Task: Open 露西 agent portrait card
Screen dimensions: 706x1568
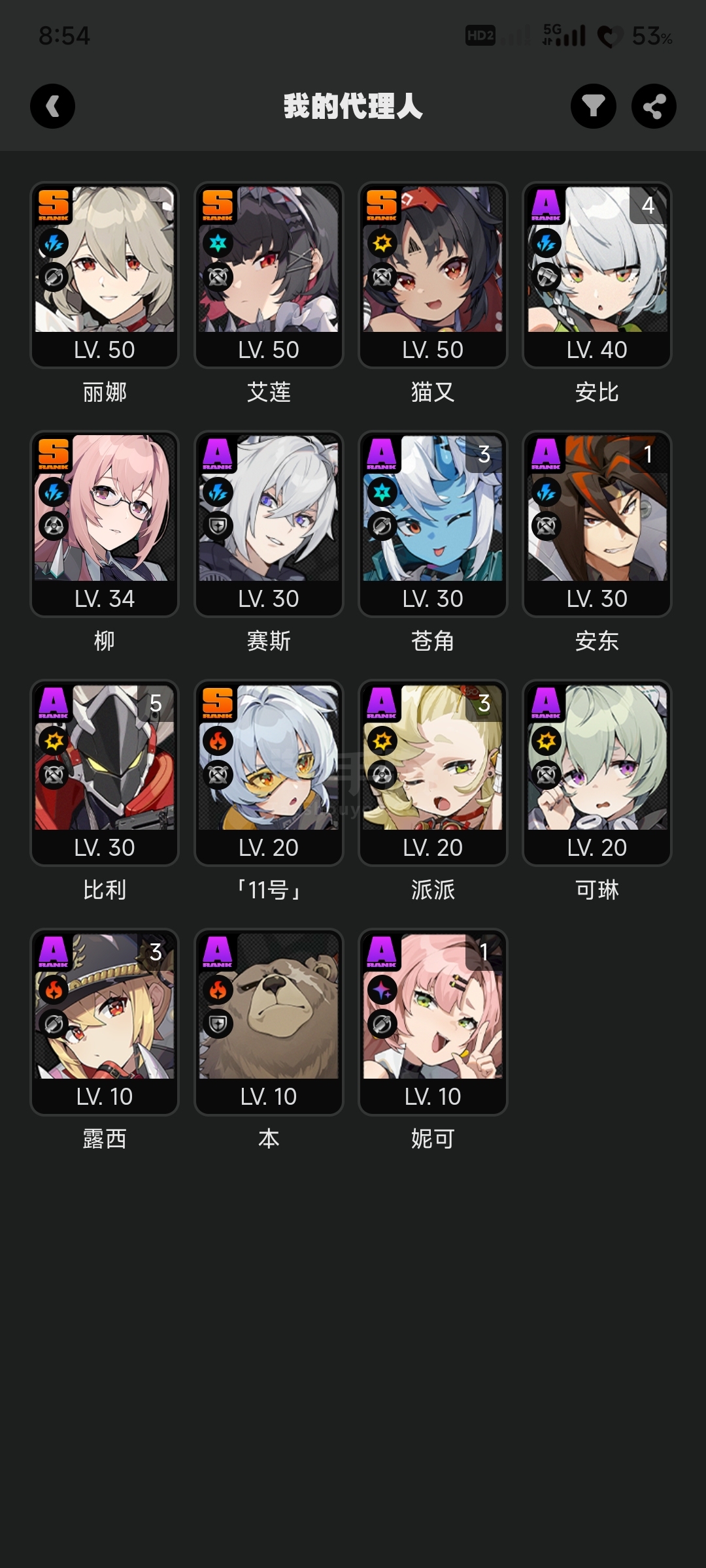Action: (x=105, y=1022)
